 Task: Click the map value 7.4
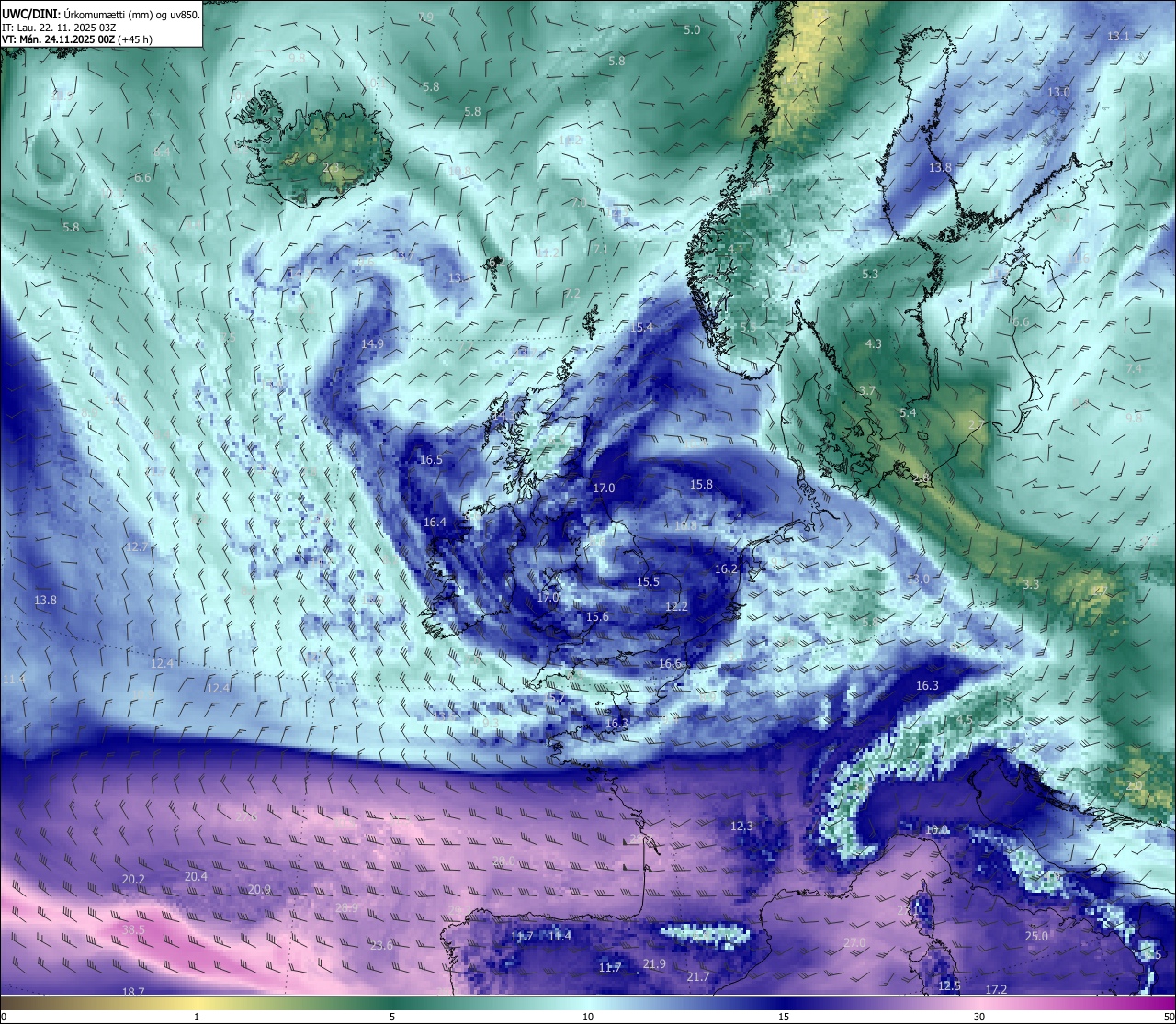[x=1134, y=368]
